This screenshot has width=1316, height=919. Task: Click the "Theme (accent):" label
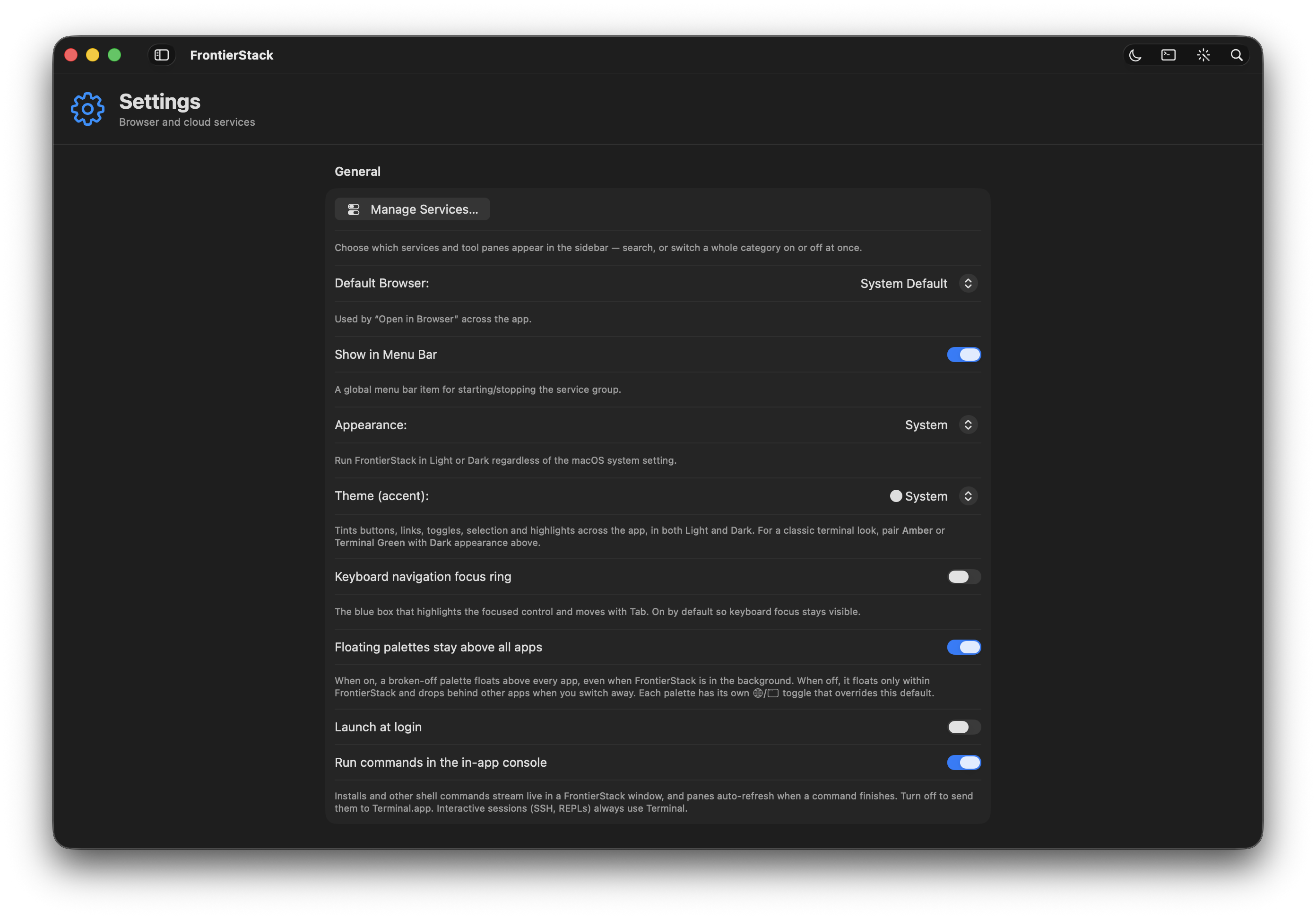(382, 496)
